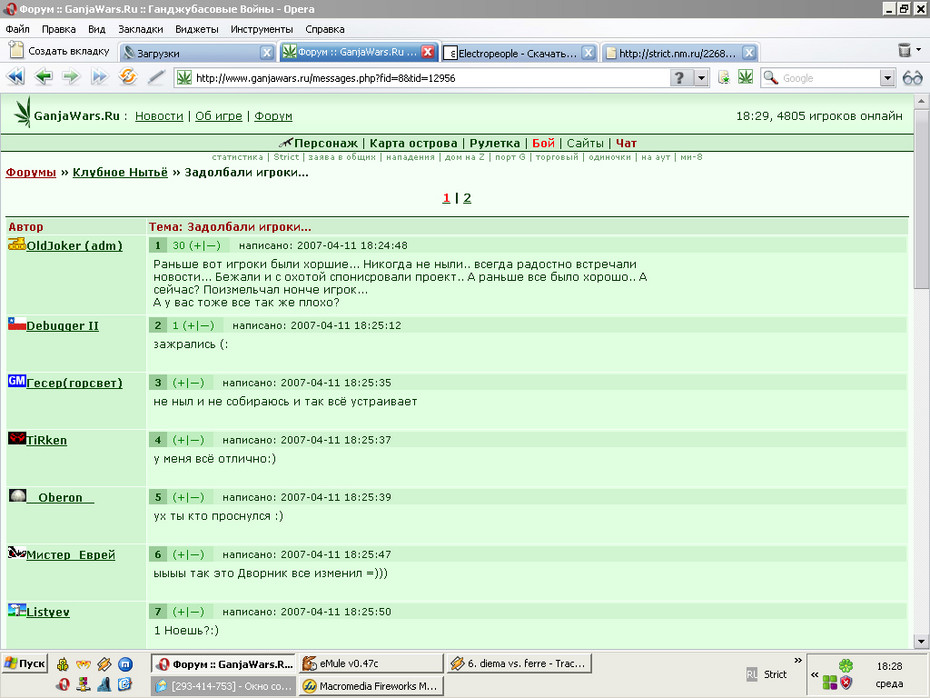Close the Загрузки tab
930x698 pixels.
267,53
